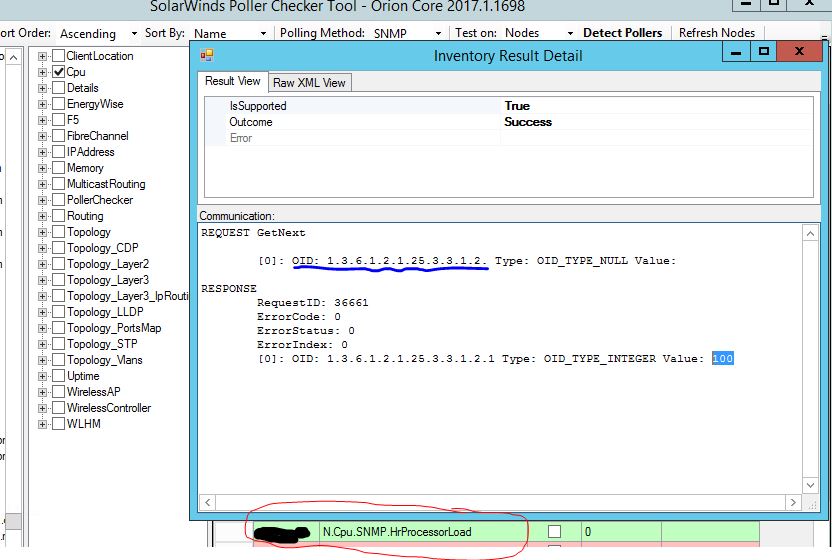The image size is (832, 560).
Task: Click the RequestID: 36661 line
Action: click(x=313, y=303)
